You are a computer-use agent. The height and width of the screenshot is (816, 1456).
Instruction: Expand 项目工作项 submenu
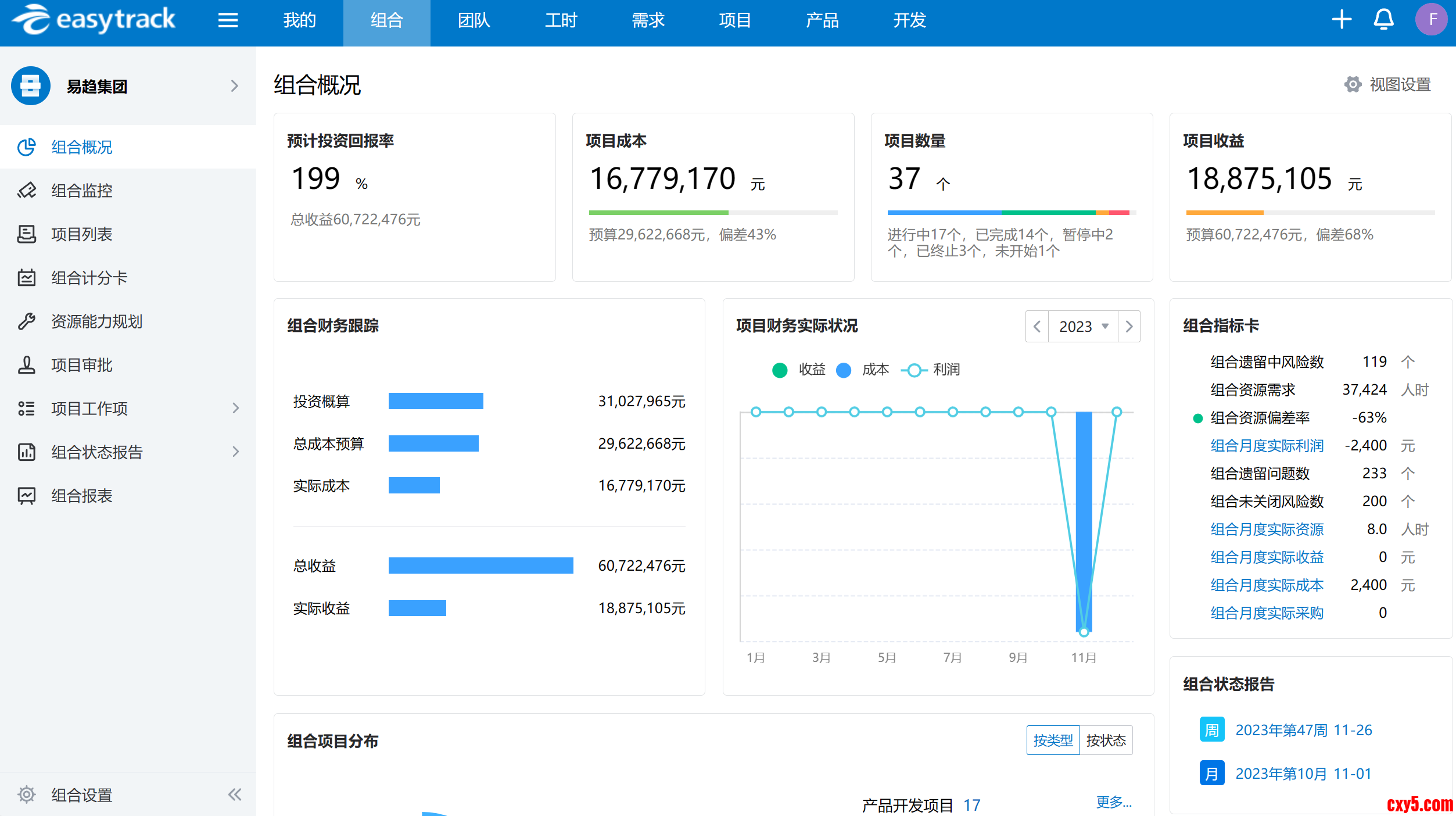point(235,408)
